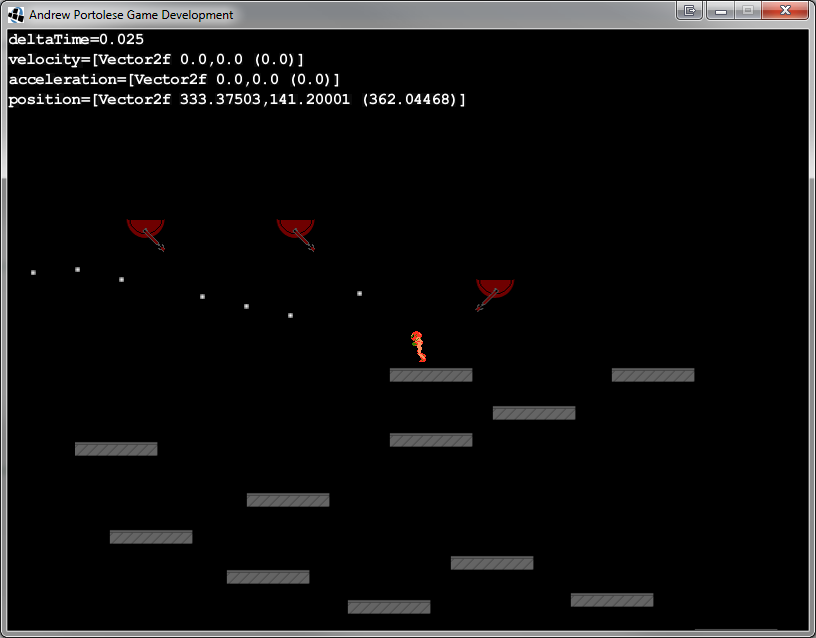
Task: Maximize the game window
Action: coord(746,11)
